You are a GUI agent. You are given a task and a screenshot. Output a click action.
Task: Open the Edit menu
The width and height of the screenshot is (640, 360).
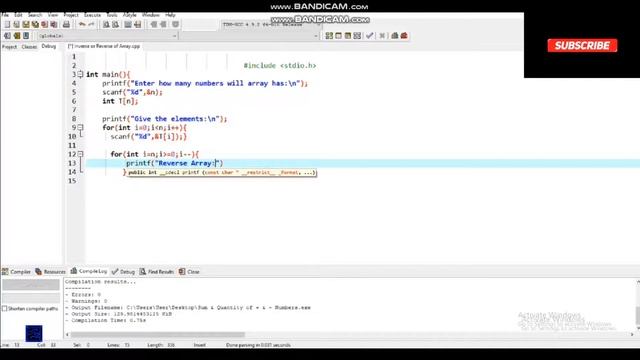click(x=18, y=15)
